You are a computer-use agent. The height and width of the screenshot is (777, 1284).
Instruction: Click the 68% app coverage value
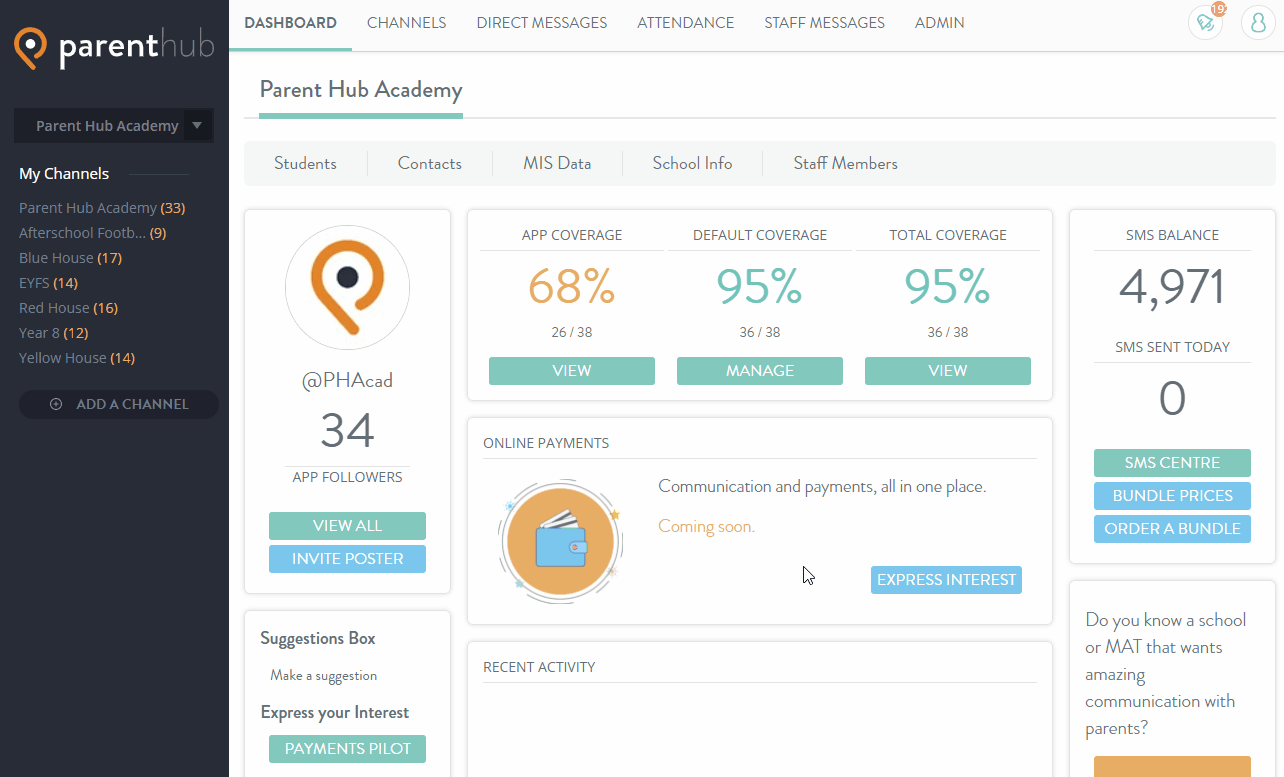pyautogui.click(x=572, y=286)
